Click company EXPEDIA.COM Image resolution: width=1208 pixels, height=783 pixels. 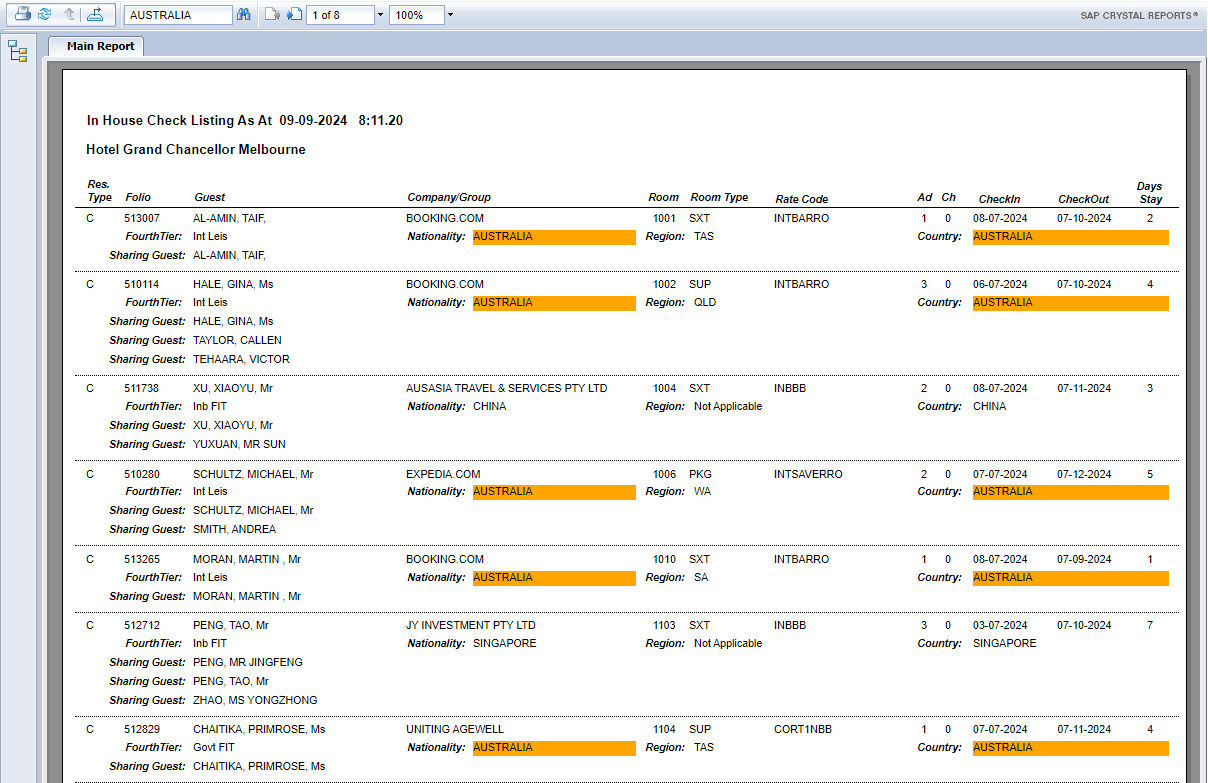(443, 474)
